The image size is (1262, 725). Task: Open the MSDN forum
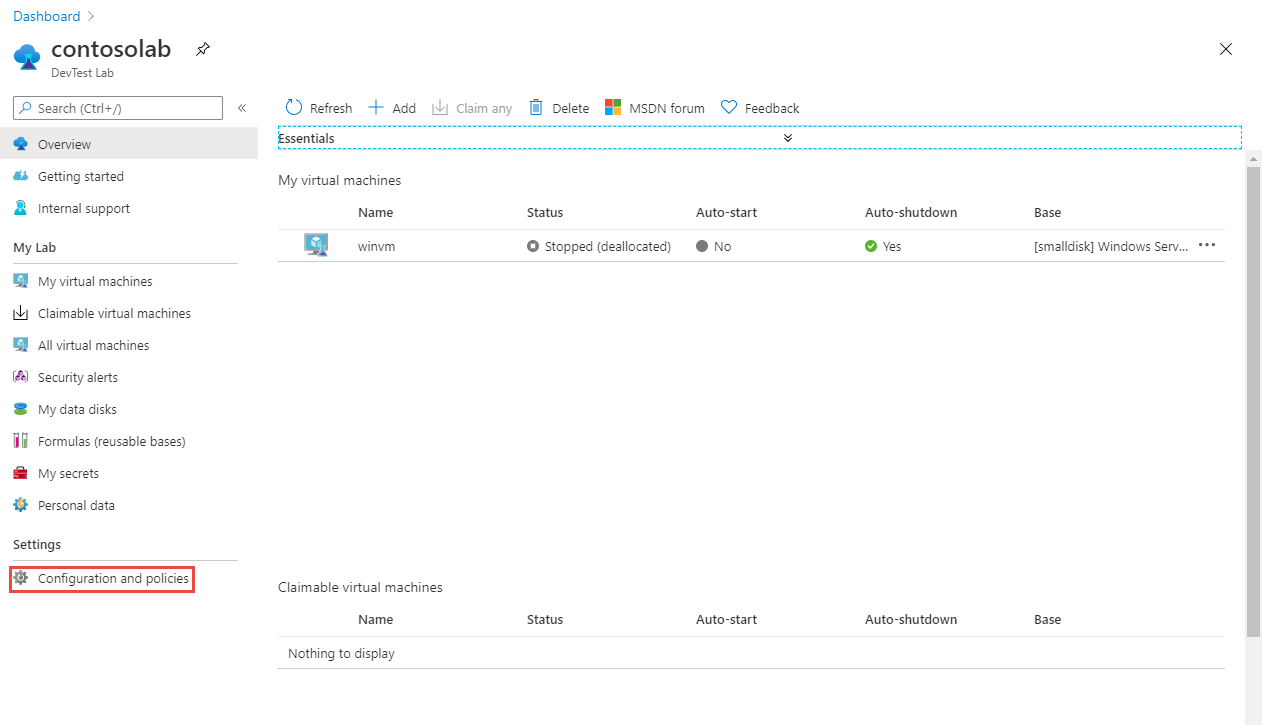click(655, 107)
